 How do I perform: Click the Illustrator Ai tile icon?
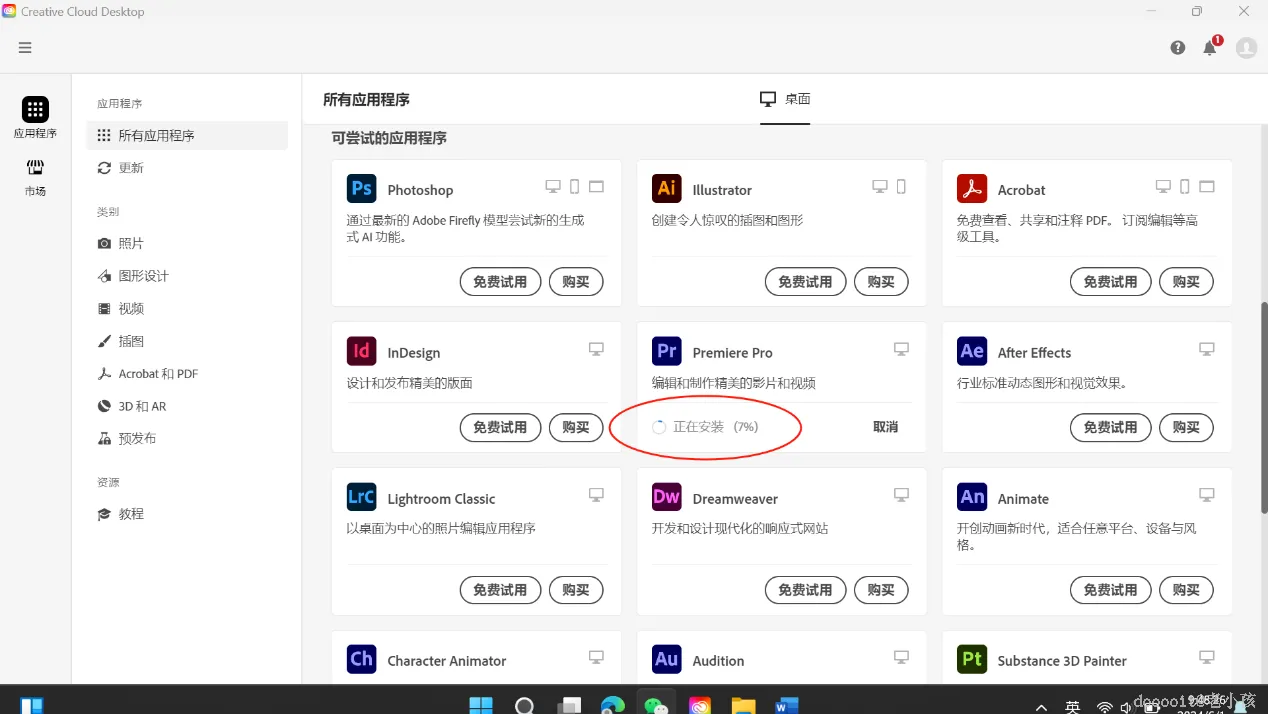[666, 189]
